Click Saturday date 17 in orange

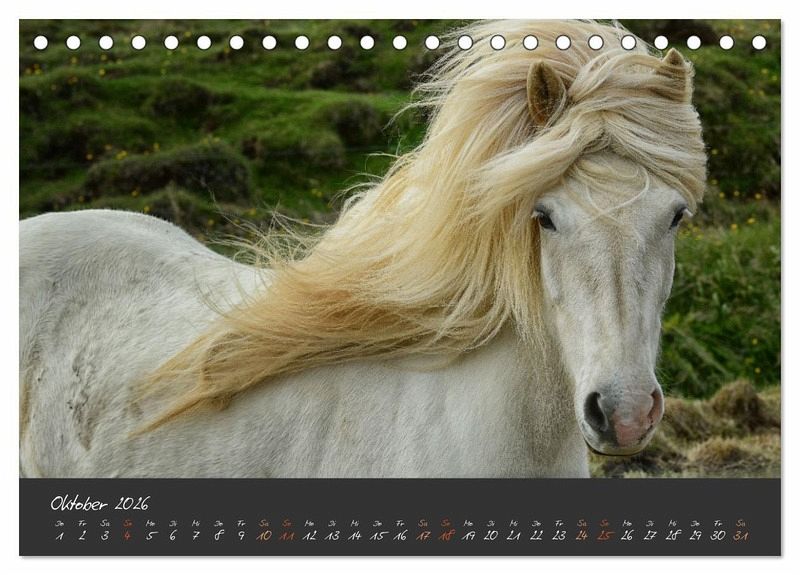[423, 535]
